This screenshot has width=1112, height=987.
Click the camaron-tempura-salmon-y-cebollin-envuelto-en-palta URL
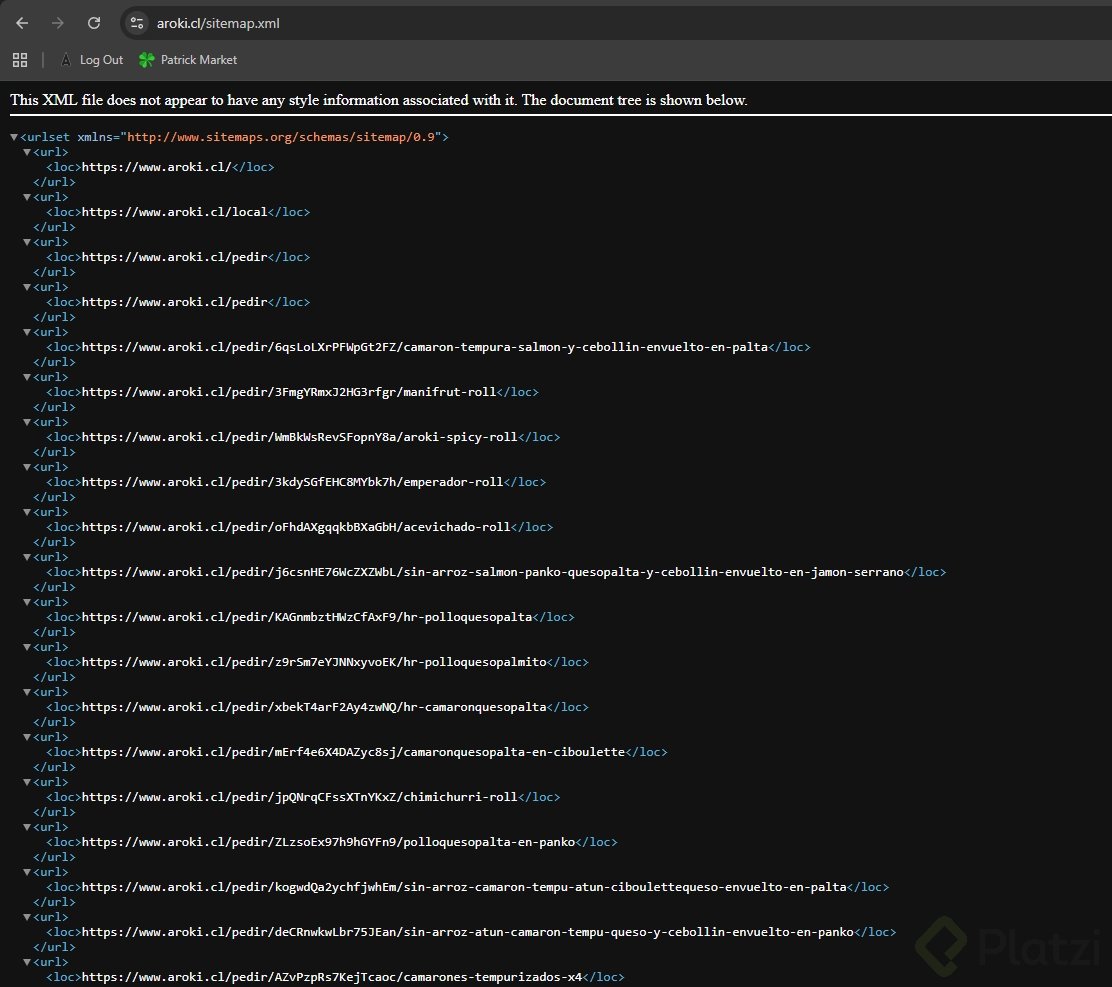[x=425, y=347]
